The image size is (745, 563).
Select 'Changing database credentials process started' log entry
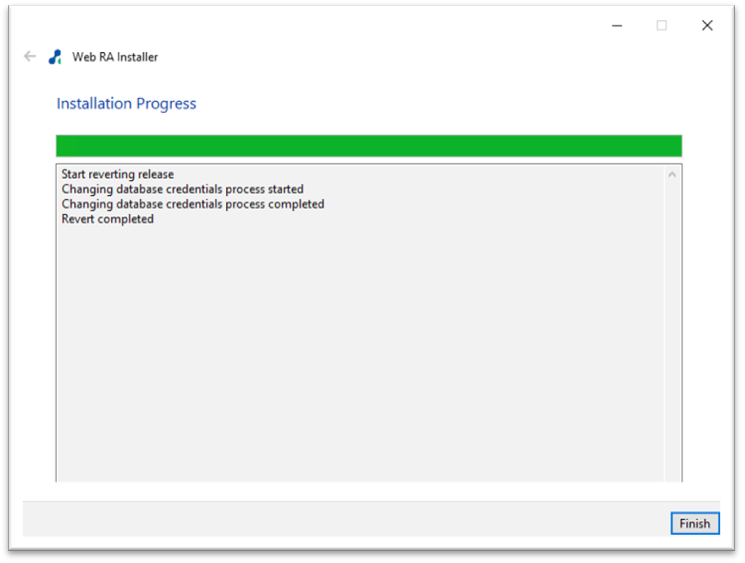[182, 189]
